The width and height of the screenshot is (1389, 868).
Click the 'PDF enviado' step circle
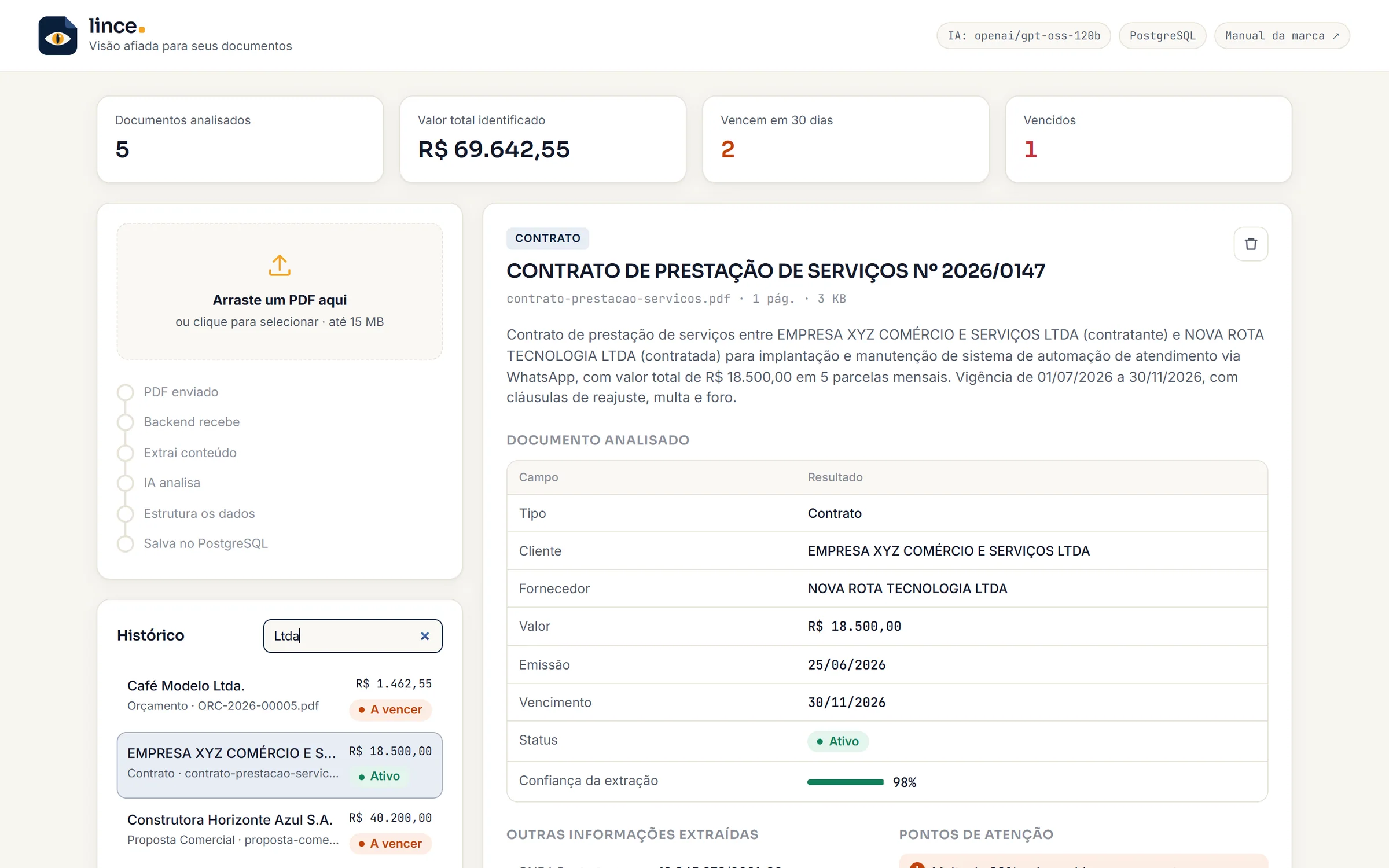[x=125, y=392]
